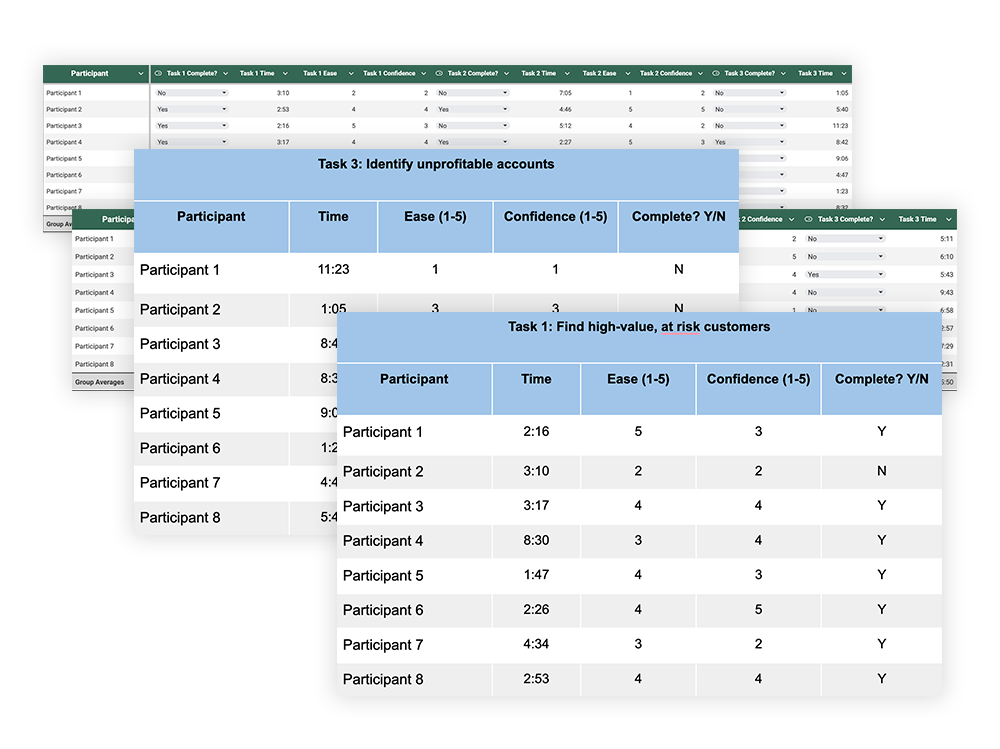Click Participant 6's confidence value 5 in Task 1 table
Viewport: 1000px width, 749px height.
coord(758,609)
